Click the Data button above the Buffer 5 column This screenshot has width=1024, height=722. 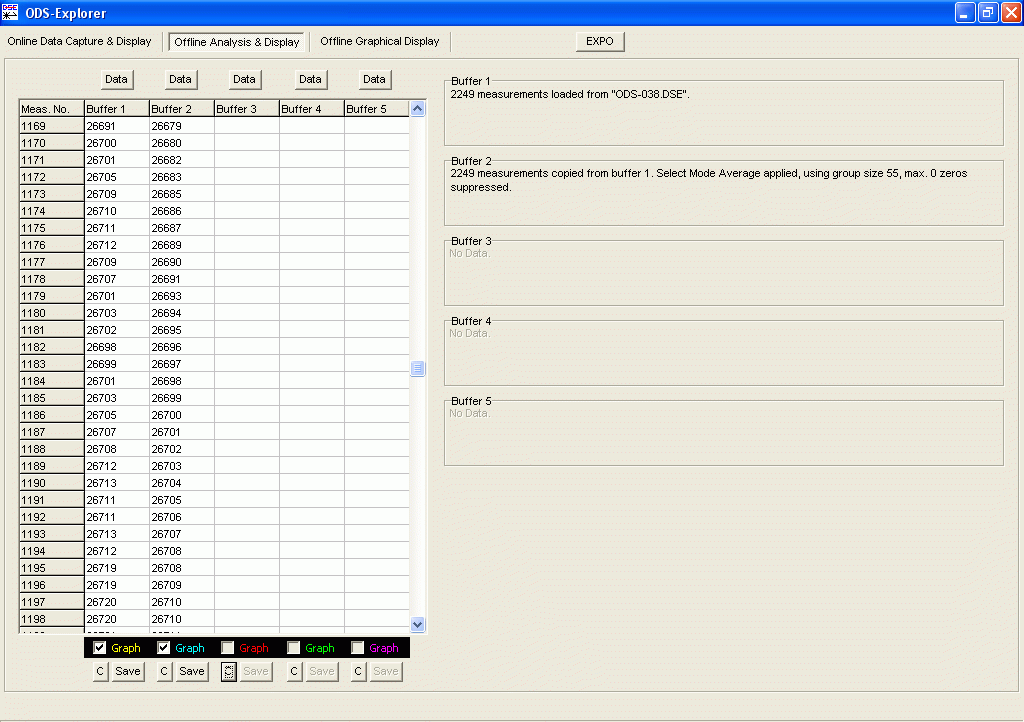point(374,79)
